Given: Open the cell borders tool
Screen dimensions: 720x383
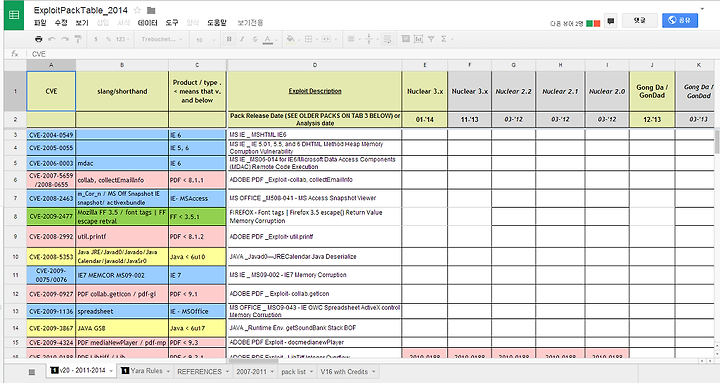Looking at the screenshot, I should pos(309,39).
